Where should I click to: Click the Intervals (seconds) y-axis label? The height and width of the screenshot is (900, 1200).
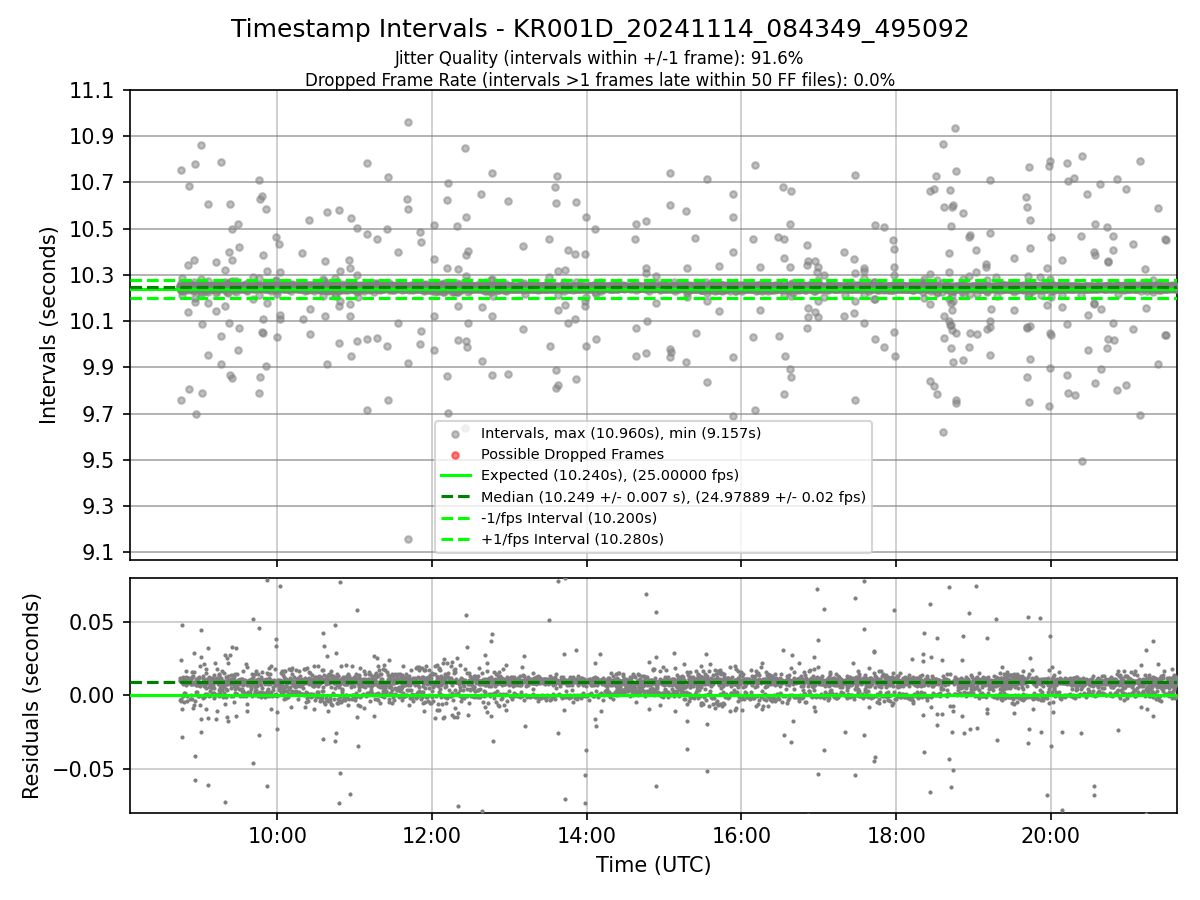click(x=49, y=324)
